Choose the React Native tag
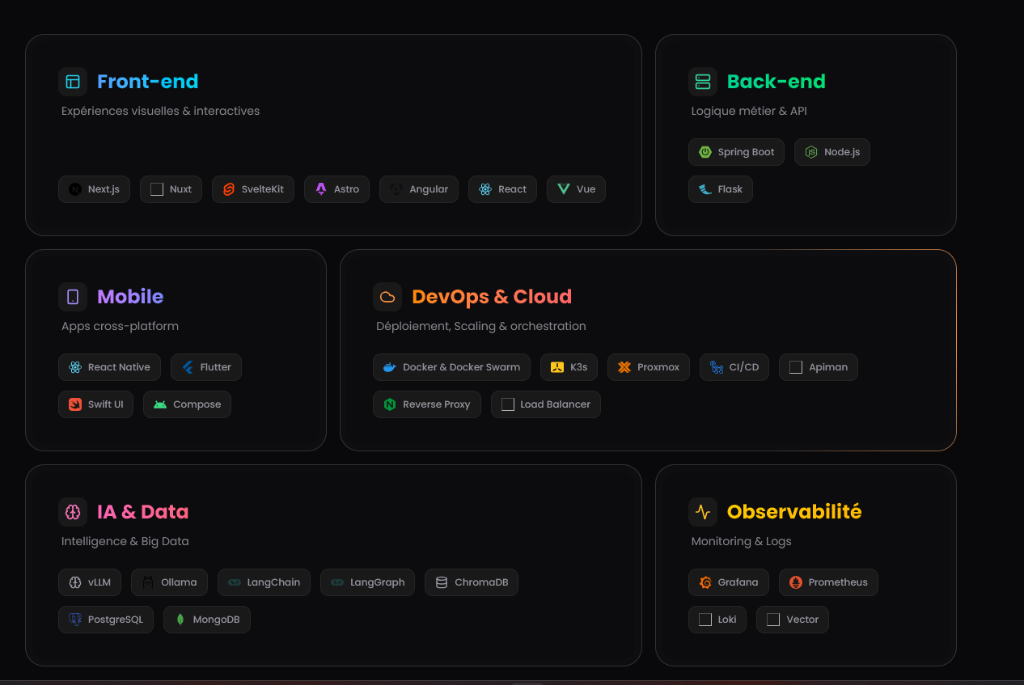The height and width of the screenshot is (685, 1024). tap(110, 368)
